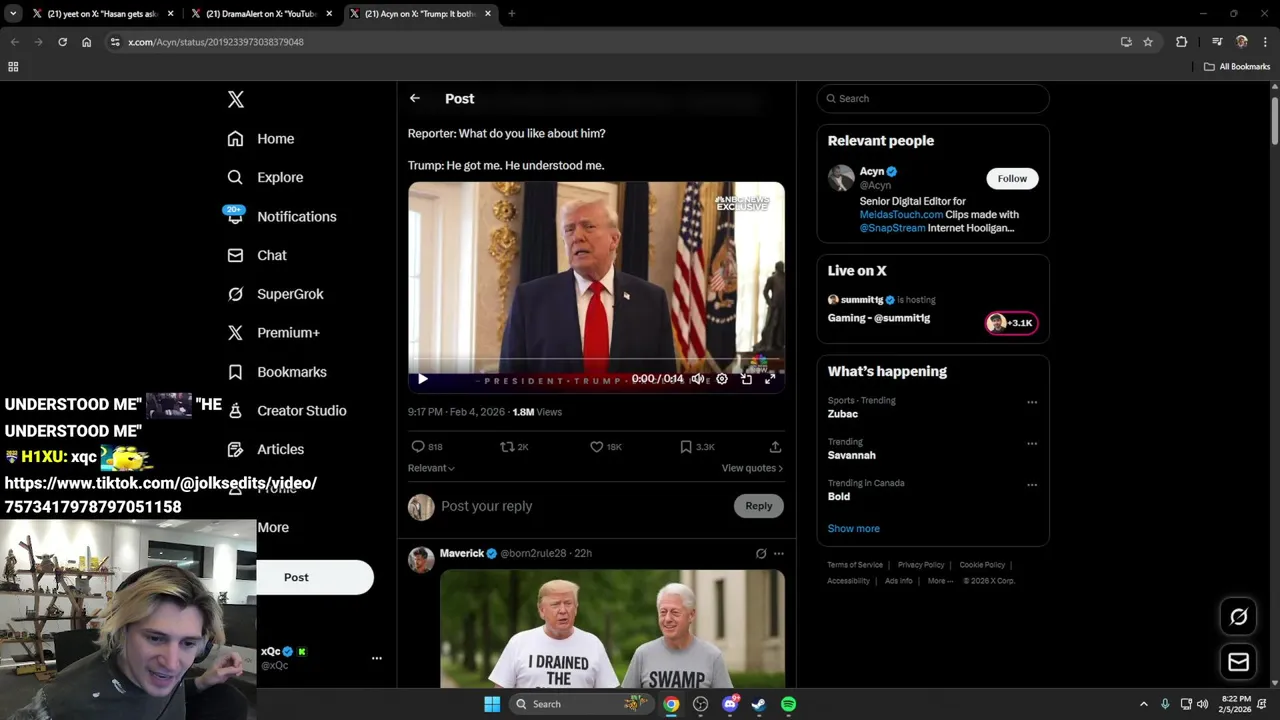Open the Grok floating button
Screen dimensions: 1280x720
(1238, 617)
